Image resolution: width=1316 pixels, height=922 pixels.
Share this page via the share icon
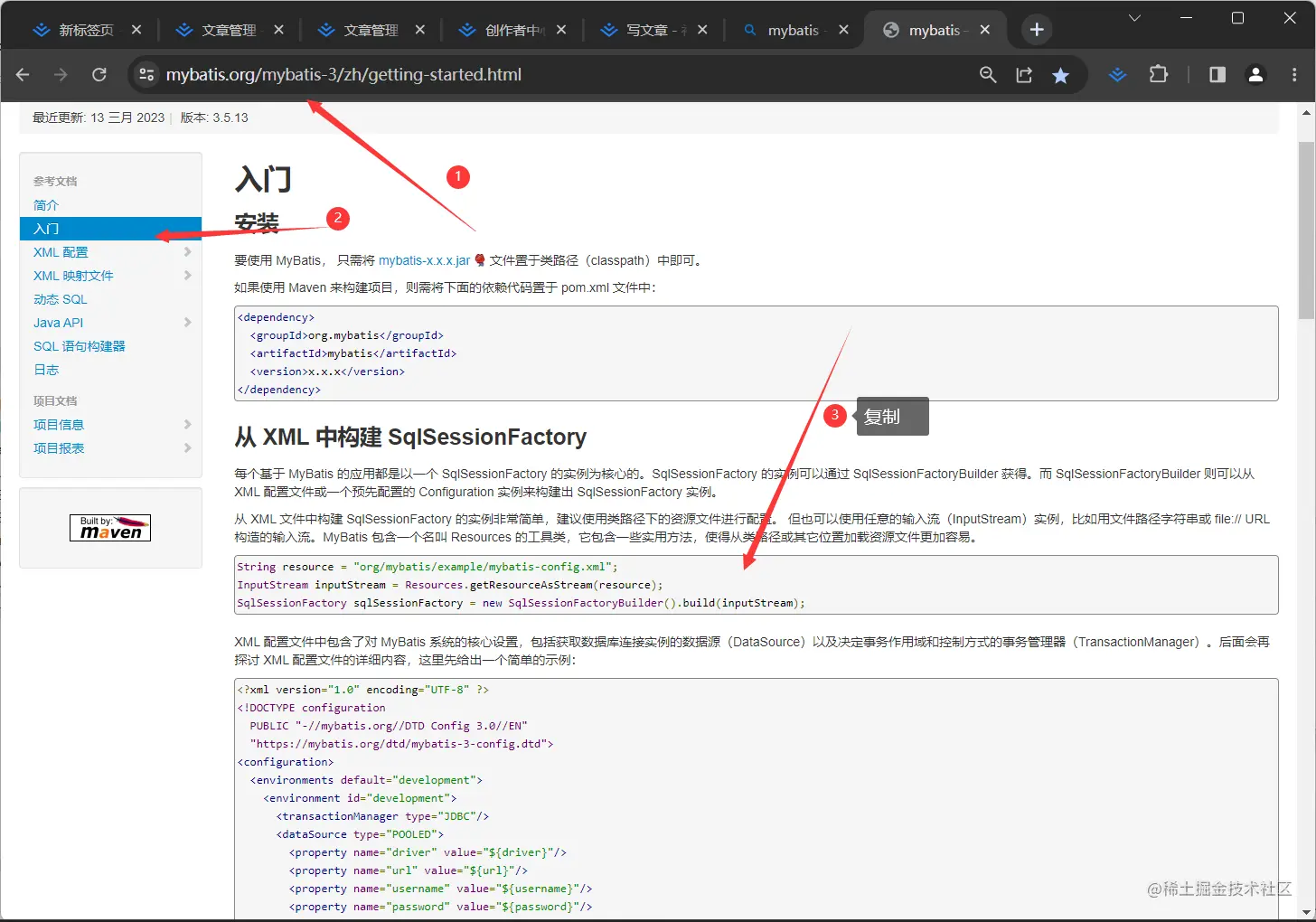(1024, 75)
